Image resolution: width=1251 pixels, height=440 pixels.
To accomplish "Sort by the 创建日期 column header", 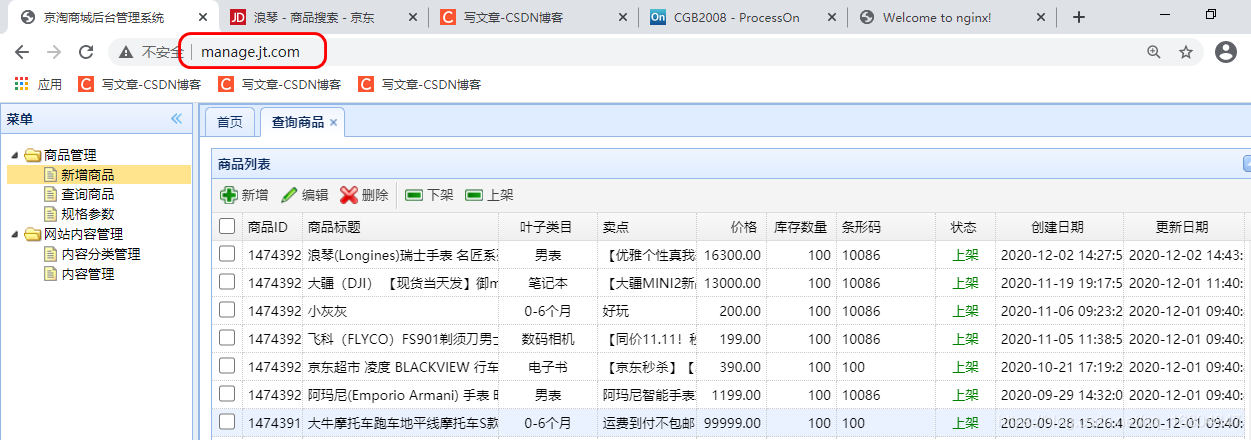I will click(1058, 227).
